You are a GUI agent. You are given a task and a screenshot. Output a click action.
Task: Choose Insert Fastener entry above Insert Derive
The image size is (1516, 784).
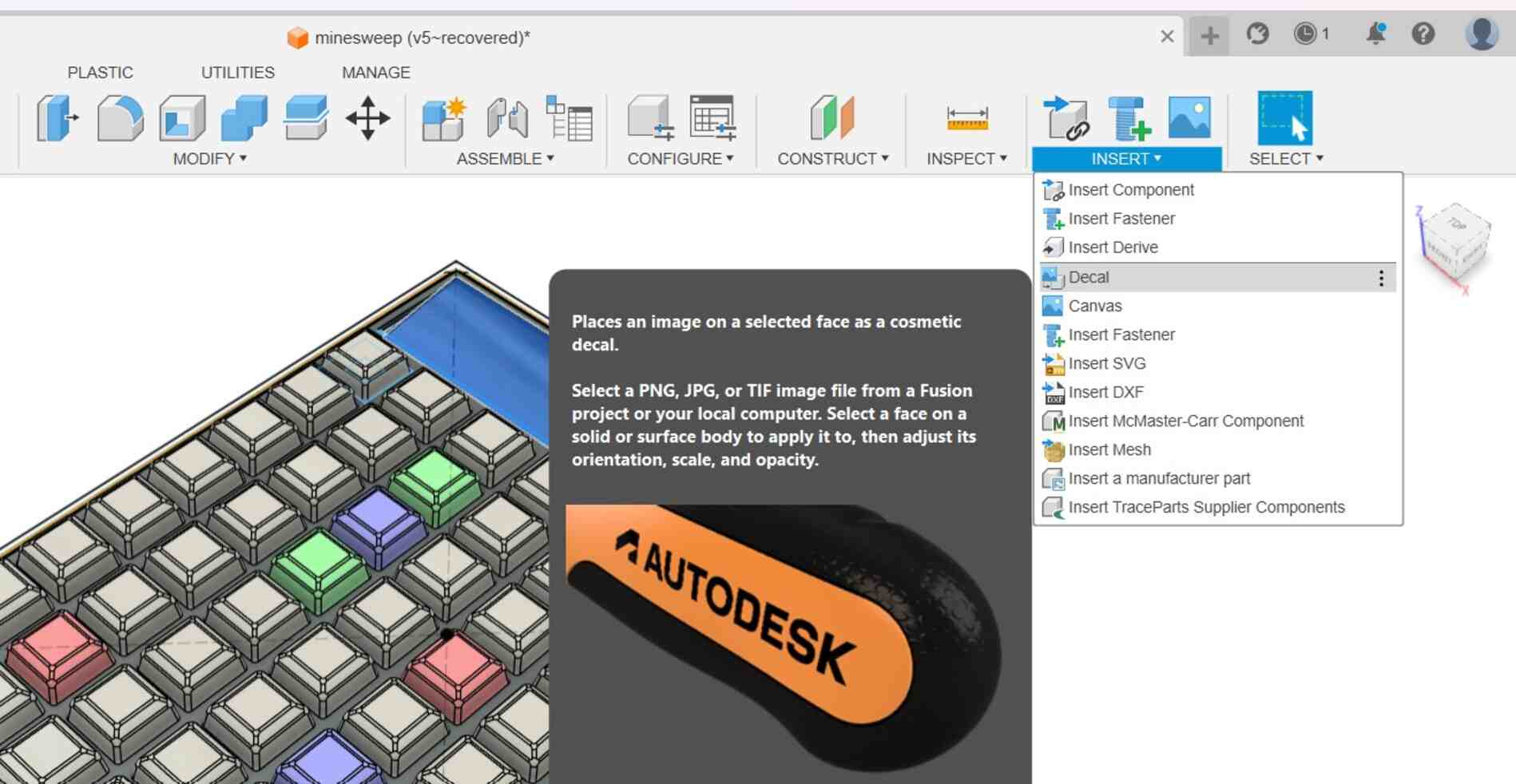[1217, 219]
